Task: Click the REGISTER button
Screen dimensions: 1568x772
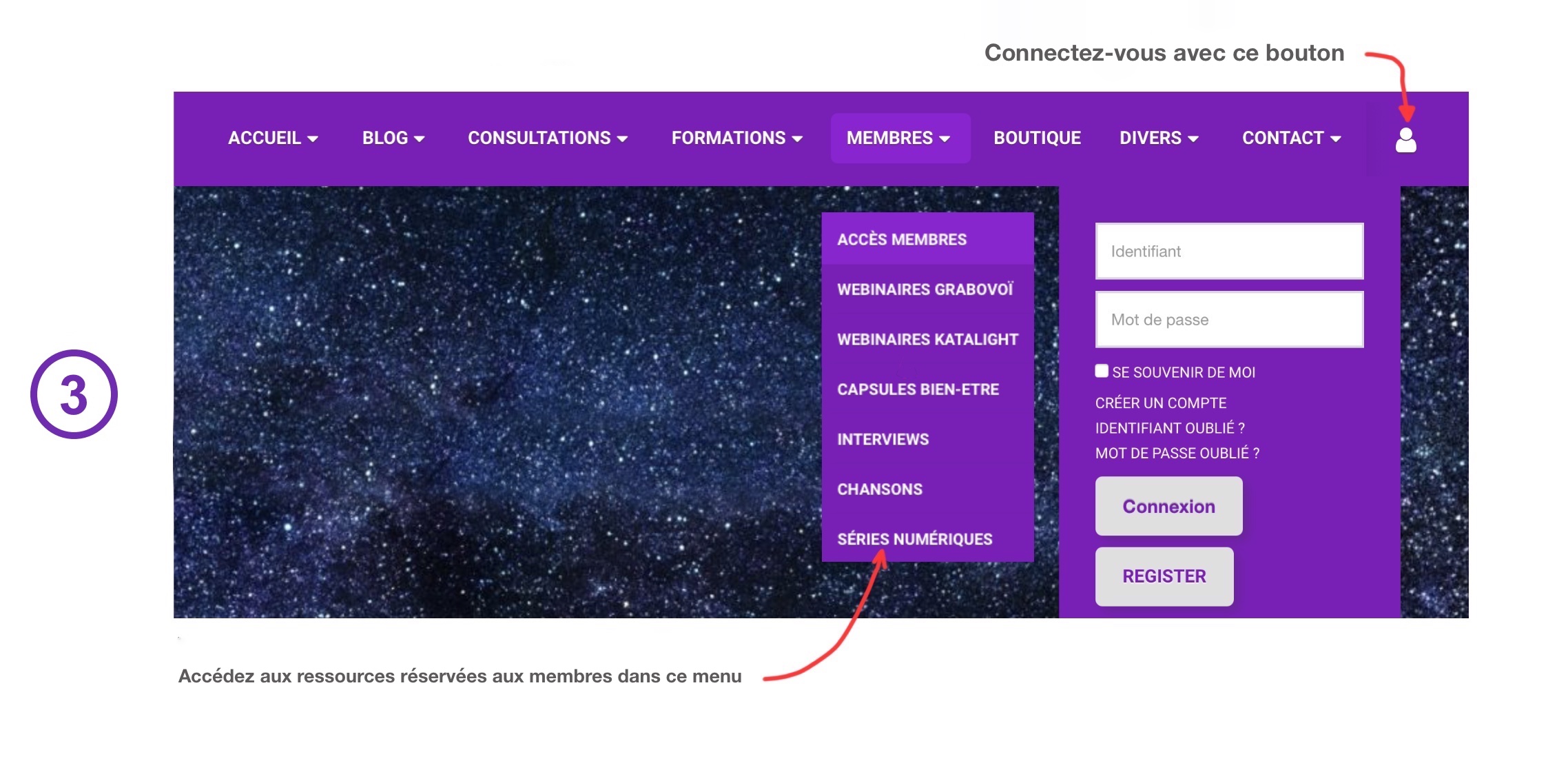Action: pos(1164,576)
